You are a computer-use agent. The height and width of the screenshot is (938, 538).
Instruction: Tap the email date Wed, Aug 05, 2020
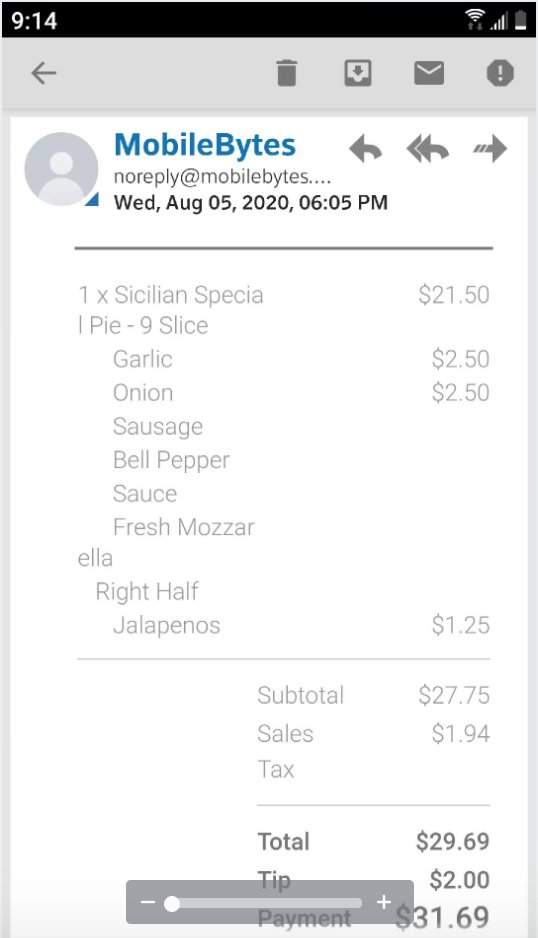coord(250,203)
